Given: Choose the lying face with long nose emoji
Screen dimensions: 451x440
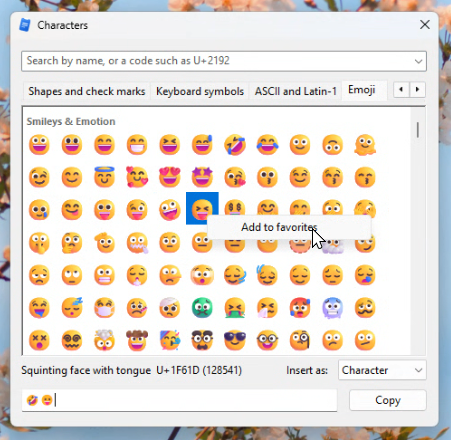Looking at the screenshot, I should (x=170, y=275).
